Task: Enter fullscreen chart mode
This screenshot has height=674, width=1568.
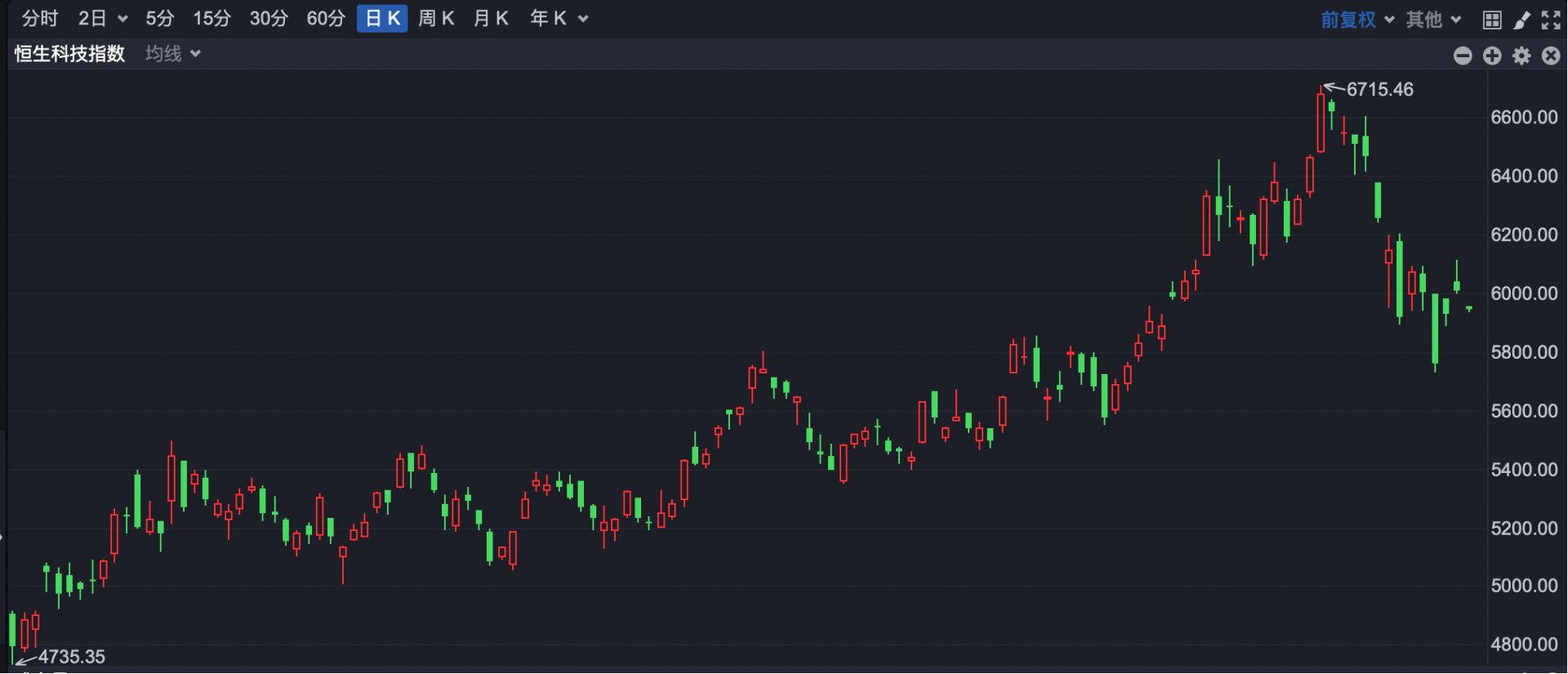Action: pyautogui.click(x=1551, y=20)
